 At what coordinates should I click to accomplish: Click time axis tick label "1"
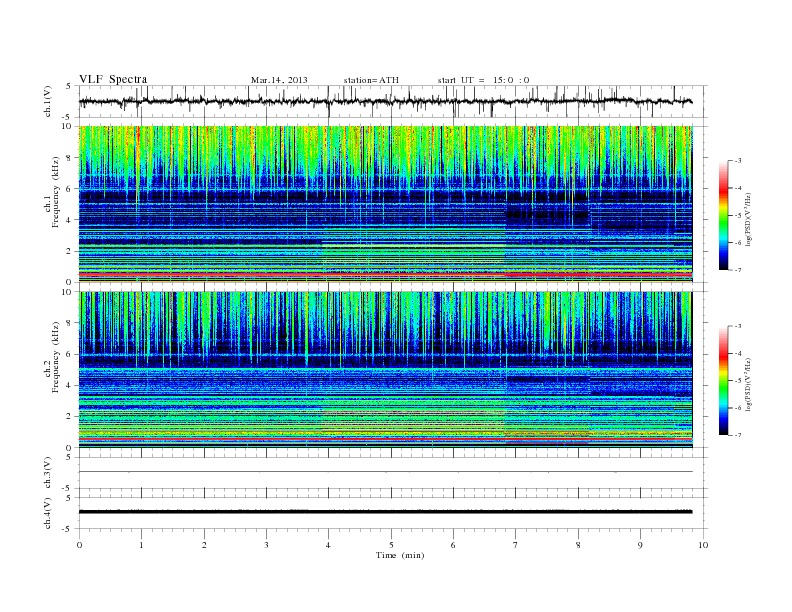pos(141,545)
